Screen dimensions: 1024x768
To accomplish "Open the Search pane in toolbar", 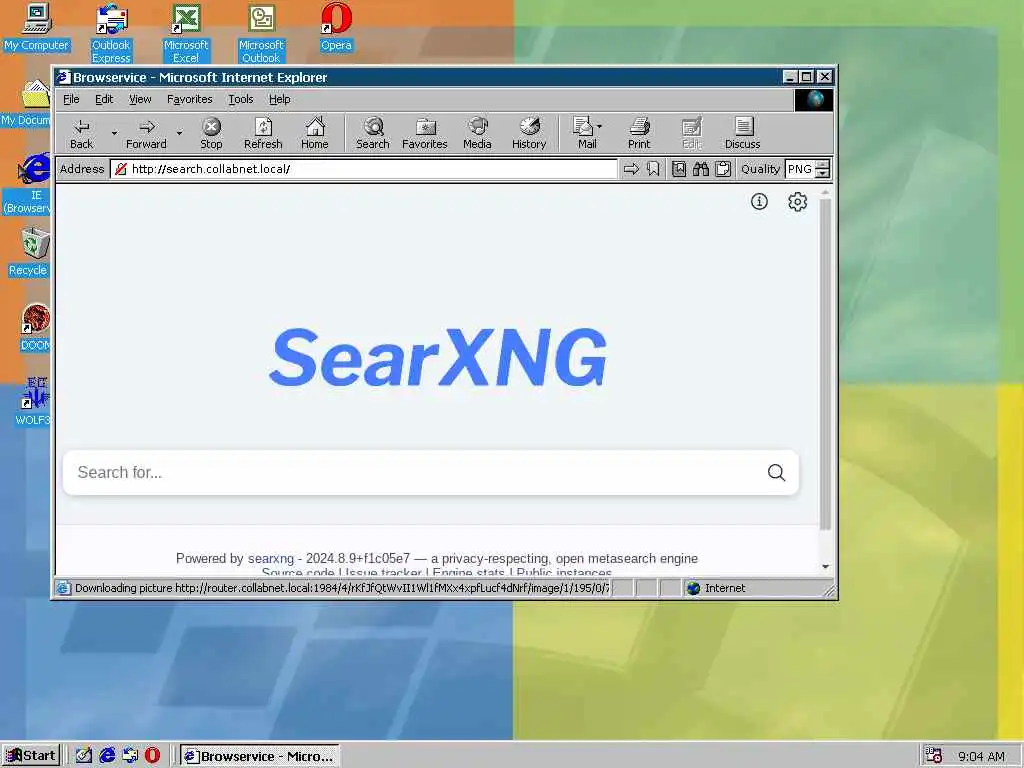I will click(373, 133).
